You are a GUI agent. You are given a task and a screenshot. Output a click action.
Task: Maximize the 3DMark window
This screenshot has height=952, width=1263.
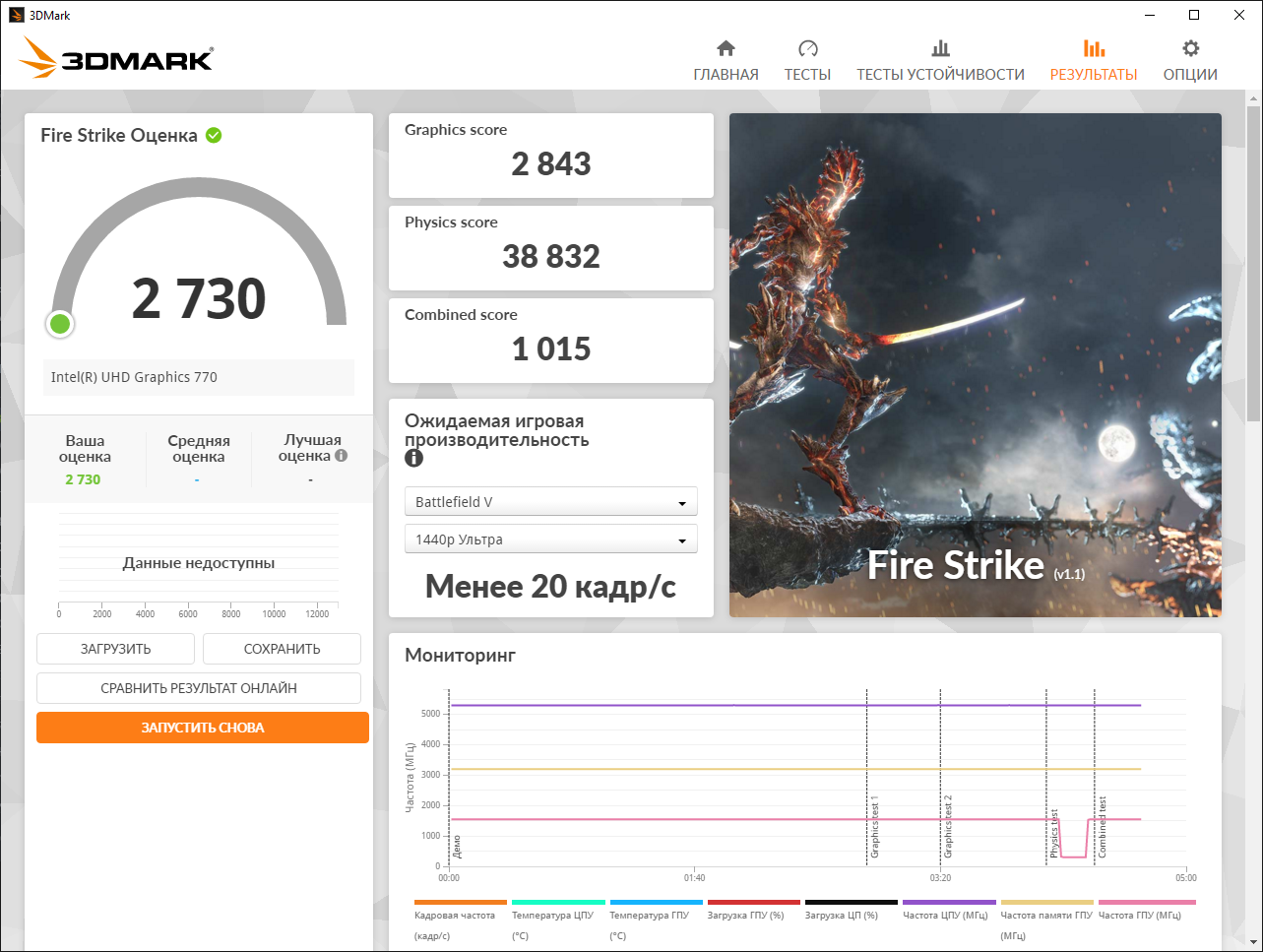click(x=1194, y=15)
